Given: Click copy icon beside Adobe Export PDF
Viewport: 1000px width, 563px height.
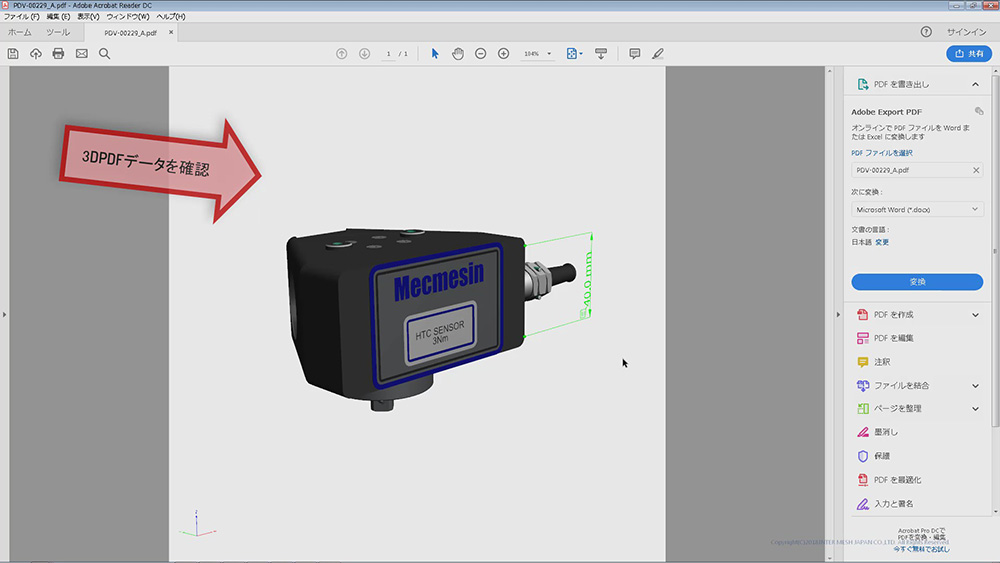Looking at the screenshot, I should coord(979,111).
